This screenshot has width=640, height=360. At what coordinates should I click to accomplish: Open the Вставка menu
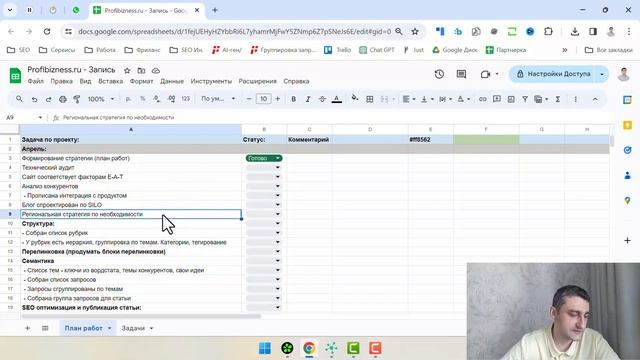[111, 81]
